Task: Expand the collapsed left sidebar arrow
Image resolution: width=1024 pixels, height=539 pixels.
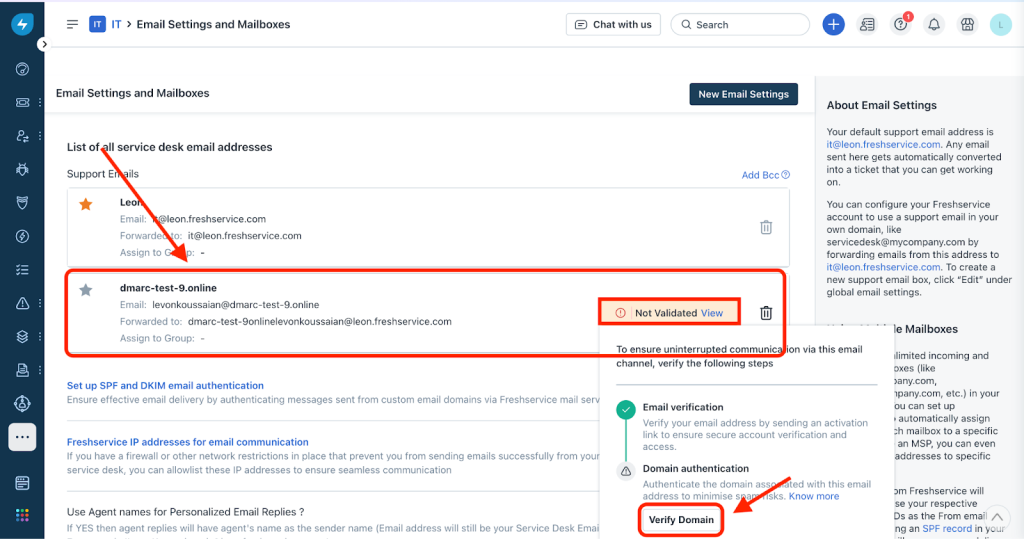Action: (43, 44)
